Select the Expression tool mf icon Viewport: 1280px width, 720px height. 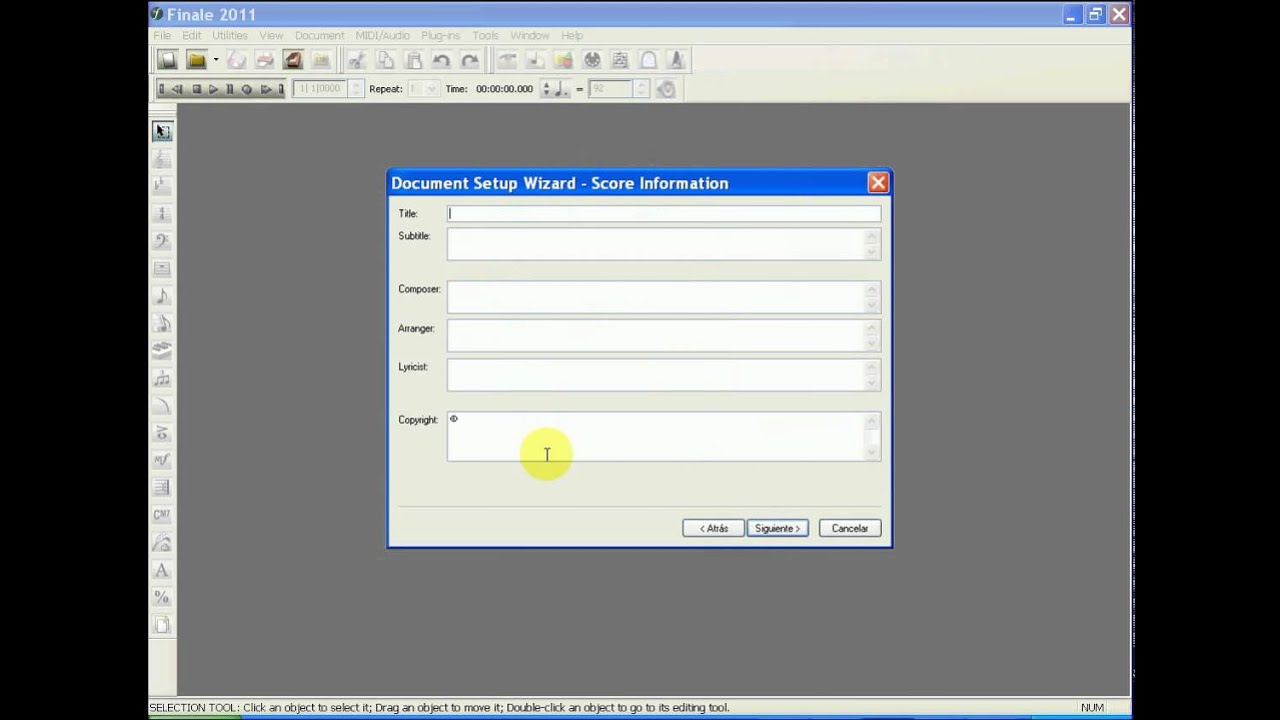pos(162,460)
